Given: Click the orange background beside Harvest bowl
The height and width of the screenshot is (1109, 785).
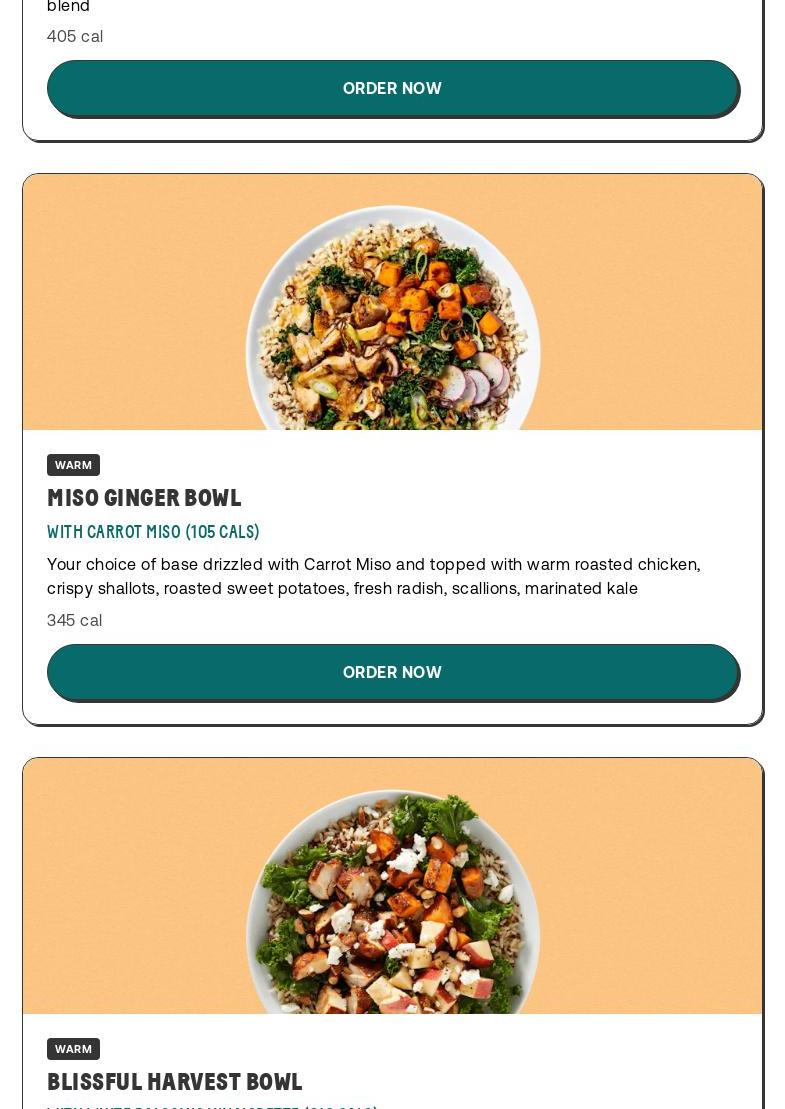Looking at the screenshot, I should [134, 886].
